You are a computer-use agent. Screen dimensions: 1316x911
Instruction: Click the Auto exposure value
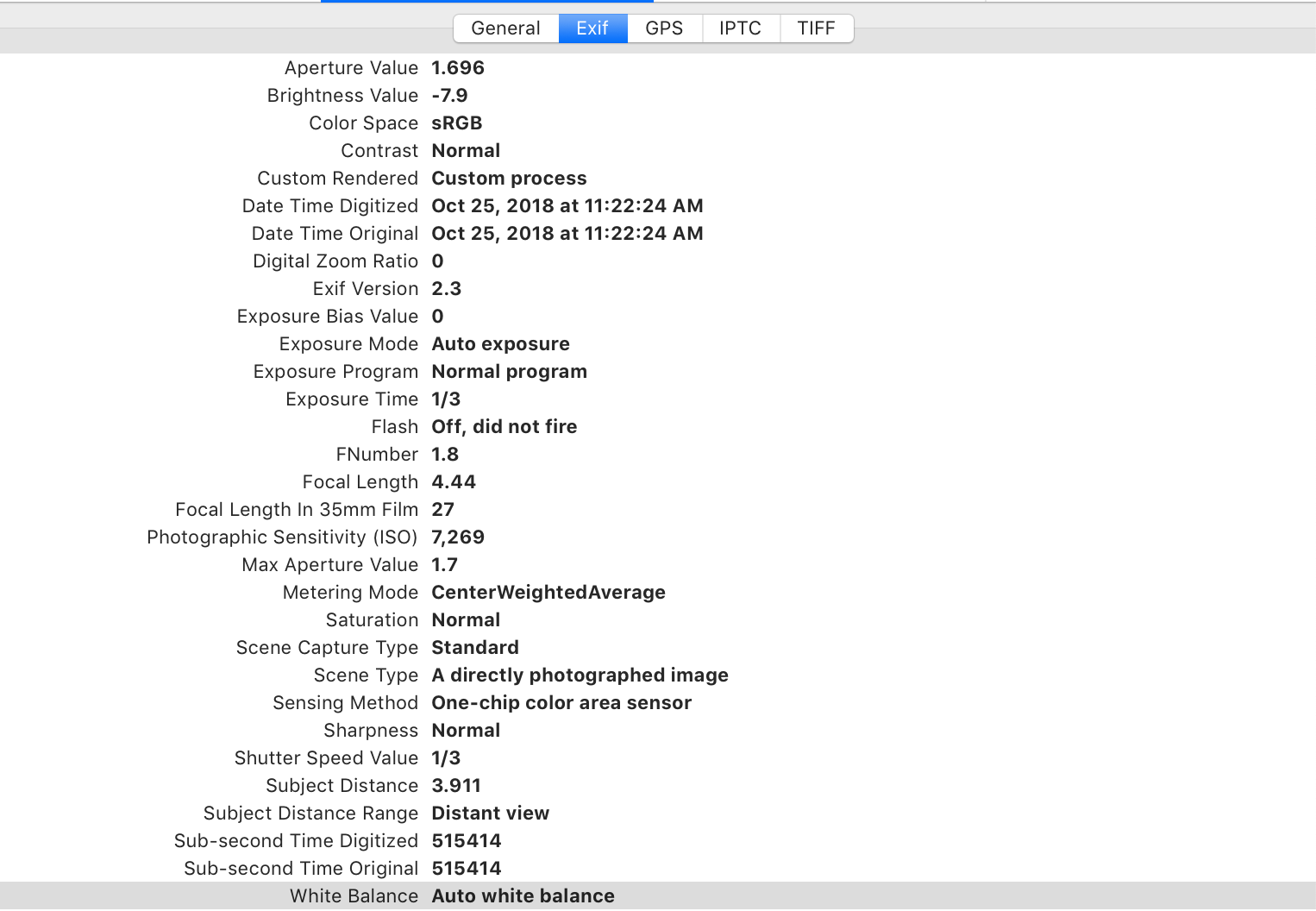pos(500,344)
